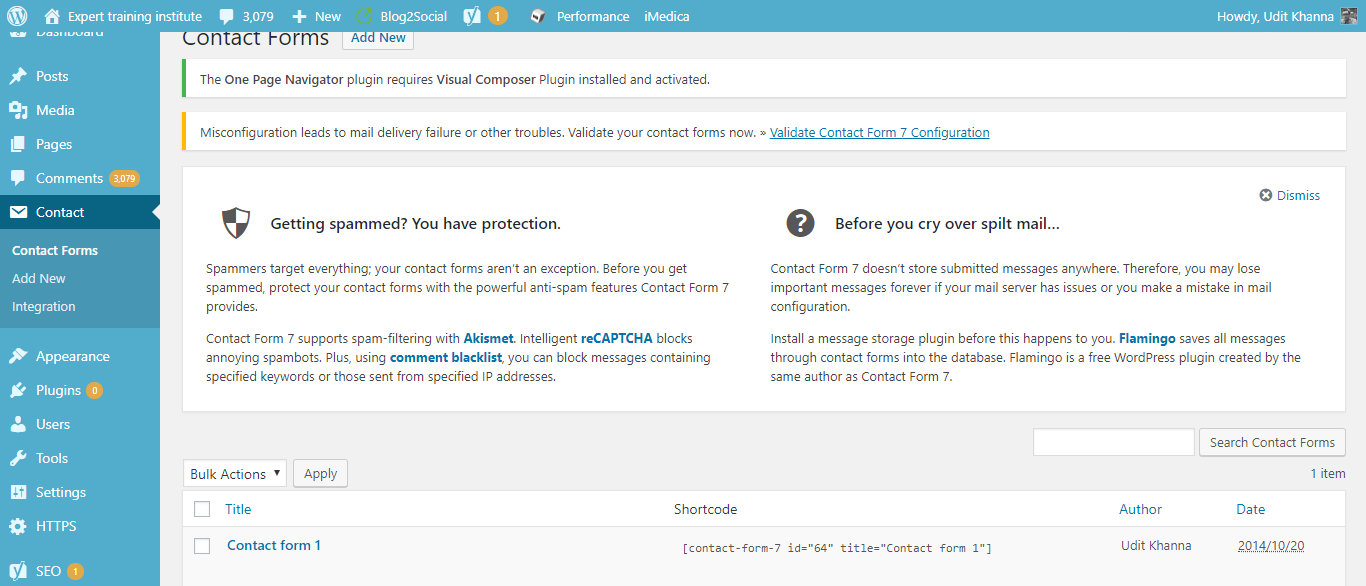Click the Validate Contact Form 7 Configuration link
This screenshot has height=586, width=1366.
click(879, 132)
